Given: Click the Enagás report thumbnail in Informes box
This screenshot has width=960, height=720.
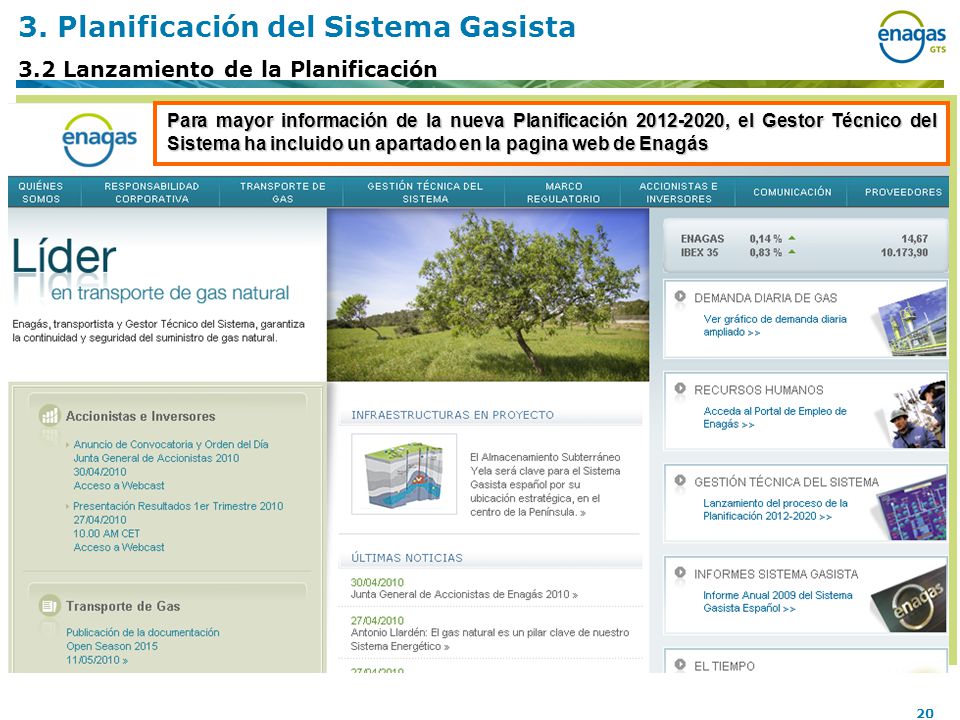Looking at the screenshot, I should coord(909,599).
